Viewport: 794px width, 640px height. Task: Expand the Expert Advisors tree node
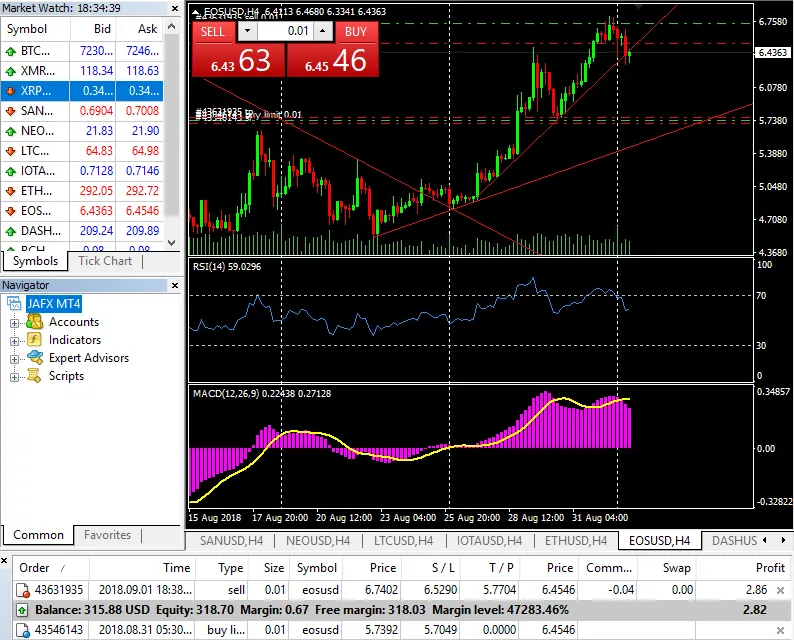[14, 359]
